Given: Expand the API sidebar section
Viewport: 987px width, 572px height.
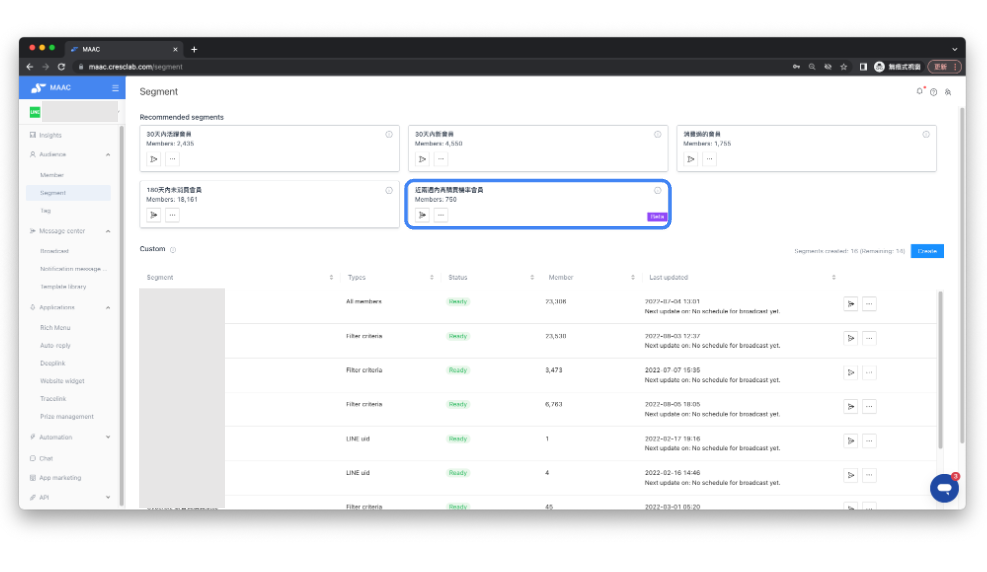Looking at the screenshot, I should [108, 497].
